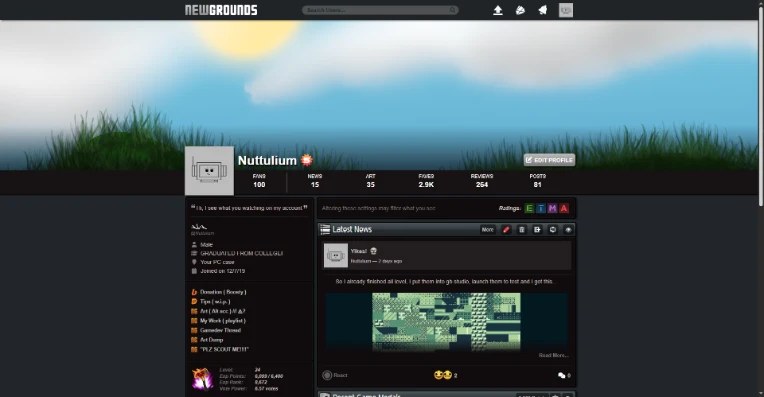Click the Nuttulium username heading

(267, 160)
